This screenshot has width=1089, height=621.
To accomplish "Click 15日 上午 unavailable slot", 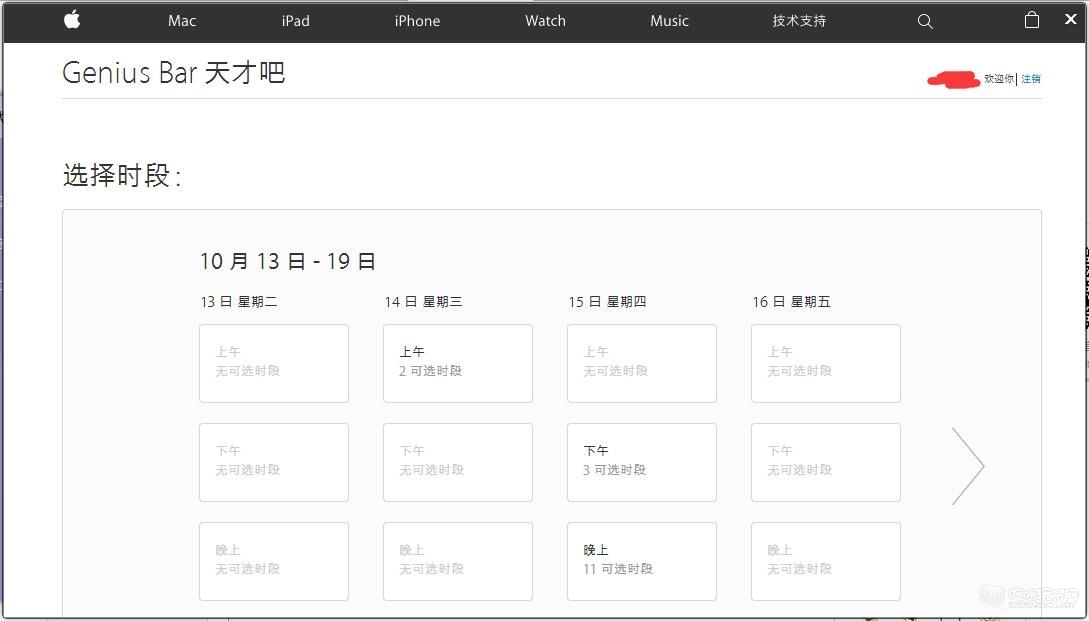I will (642, 363).
